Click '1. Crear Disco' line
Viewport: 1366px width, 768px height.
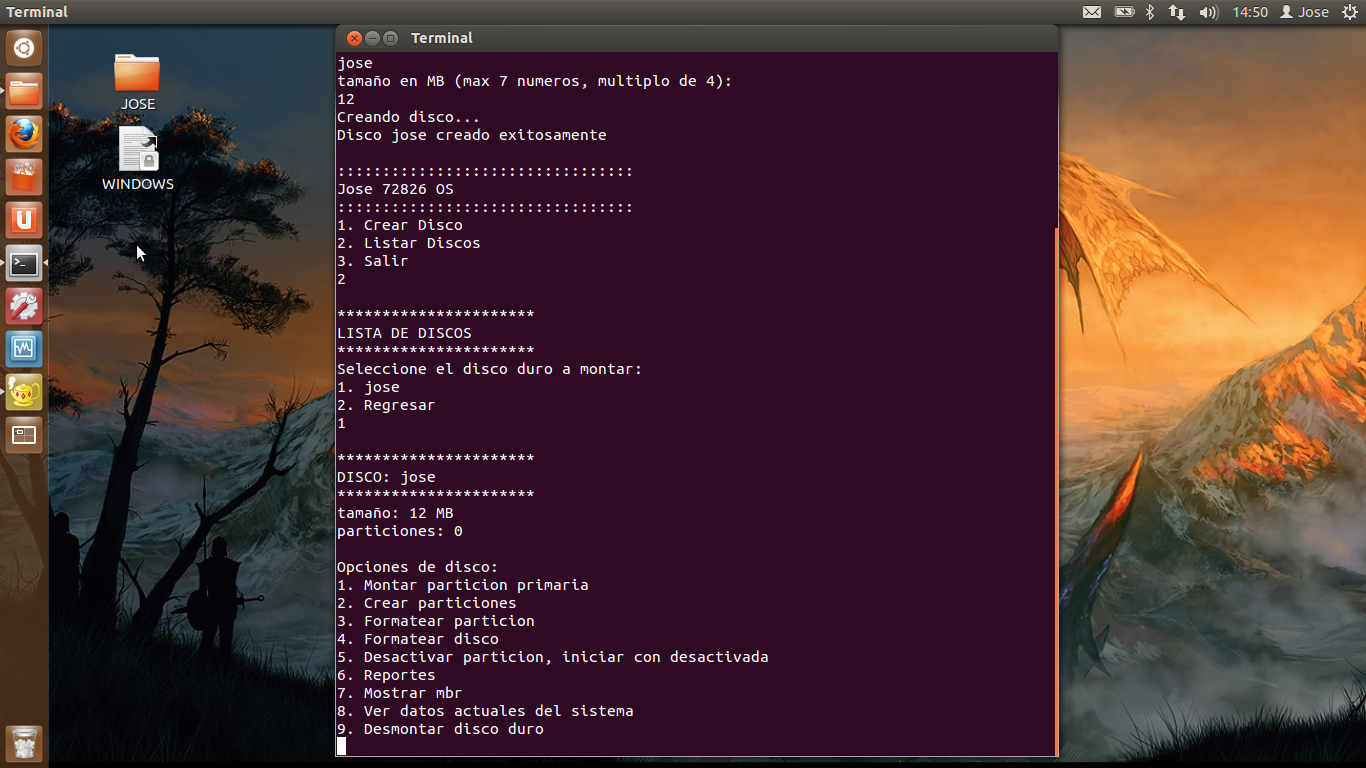coord(399,225)
